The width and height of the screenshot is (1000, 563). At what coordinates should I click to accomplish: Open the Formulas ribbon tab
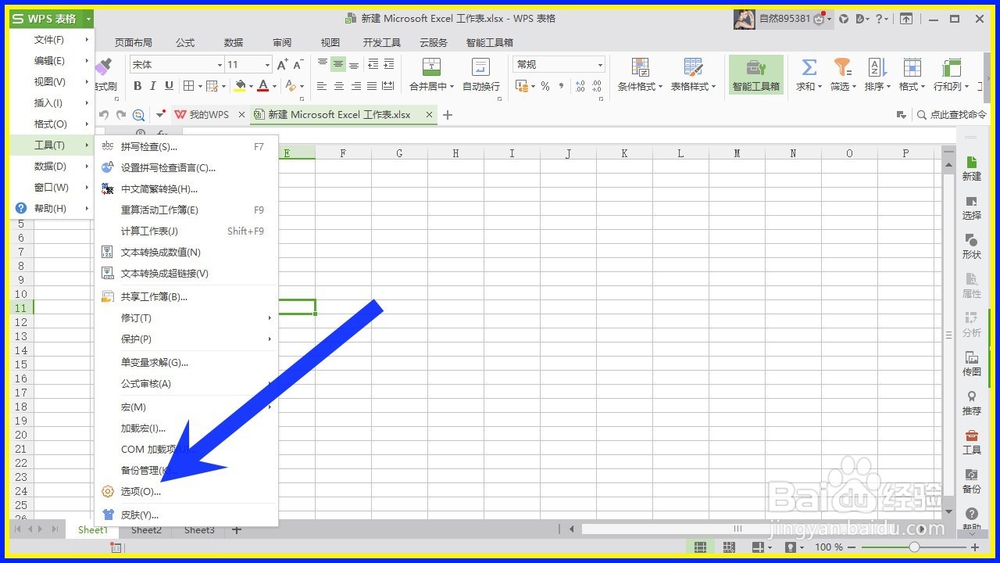coord(185,42)
